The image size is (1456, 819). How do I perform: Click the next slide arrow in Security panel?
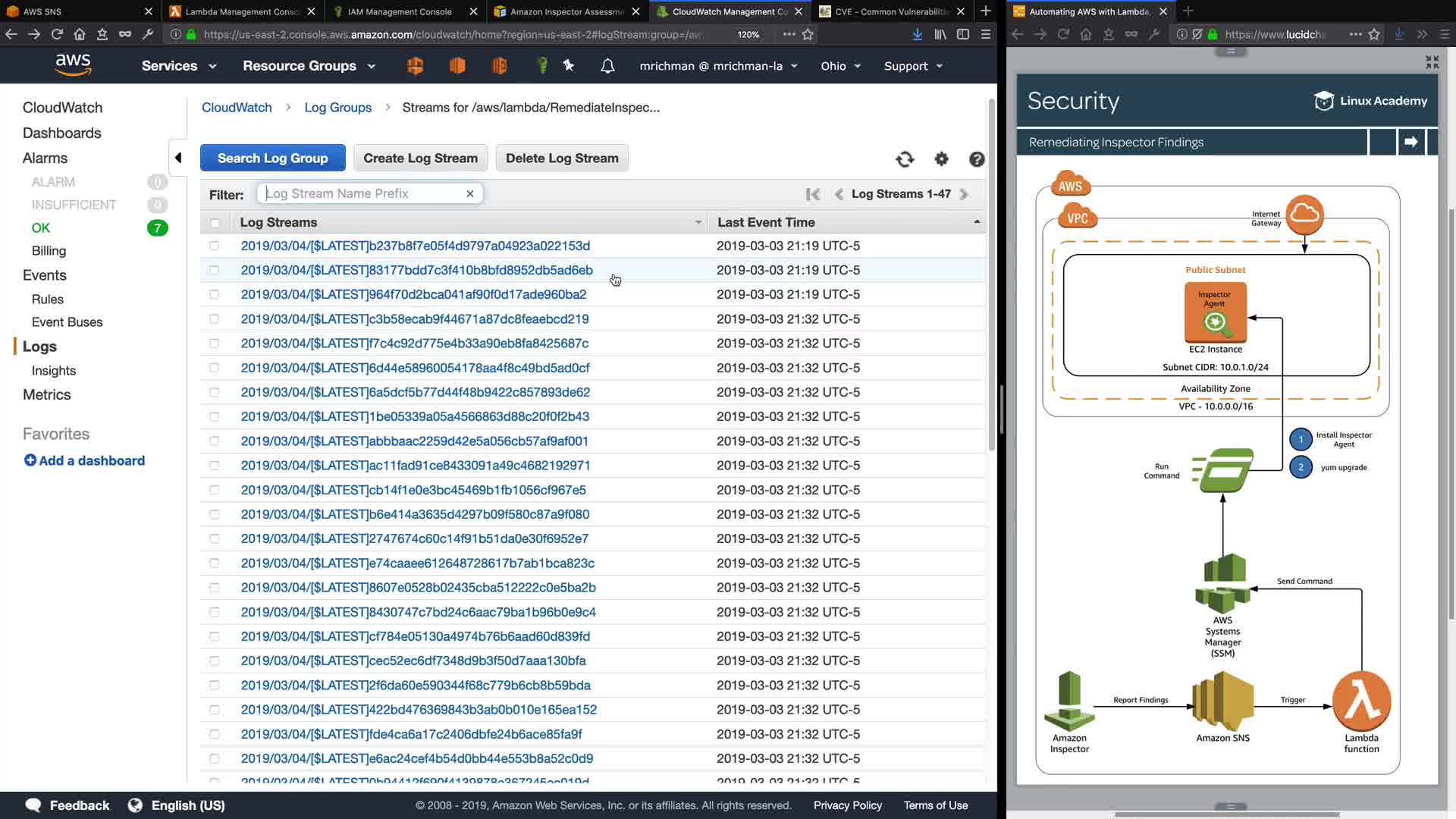tap(1410, 142)
